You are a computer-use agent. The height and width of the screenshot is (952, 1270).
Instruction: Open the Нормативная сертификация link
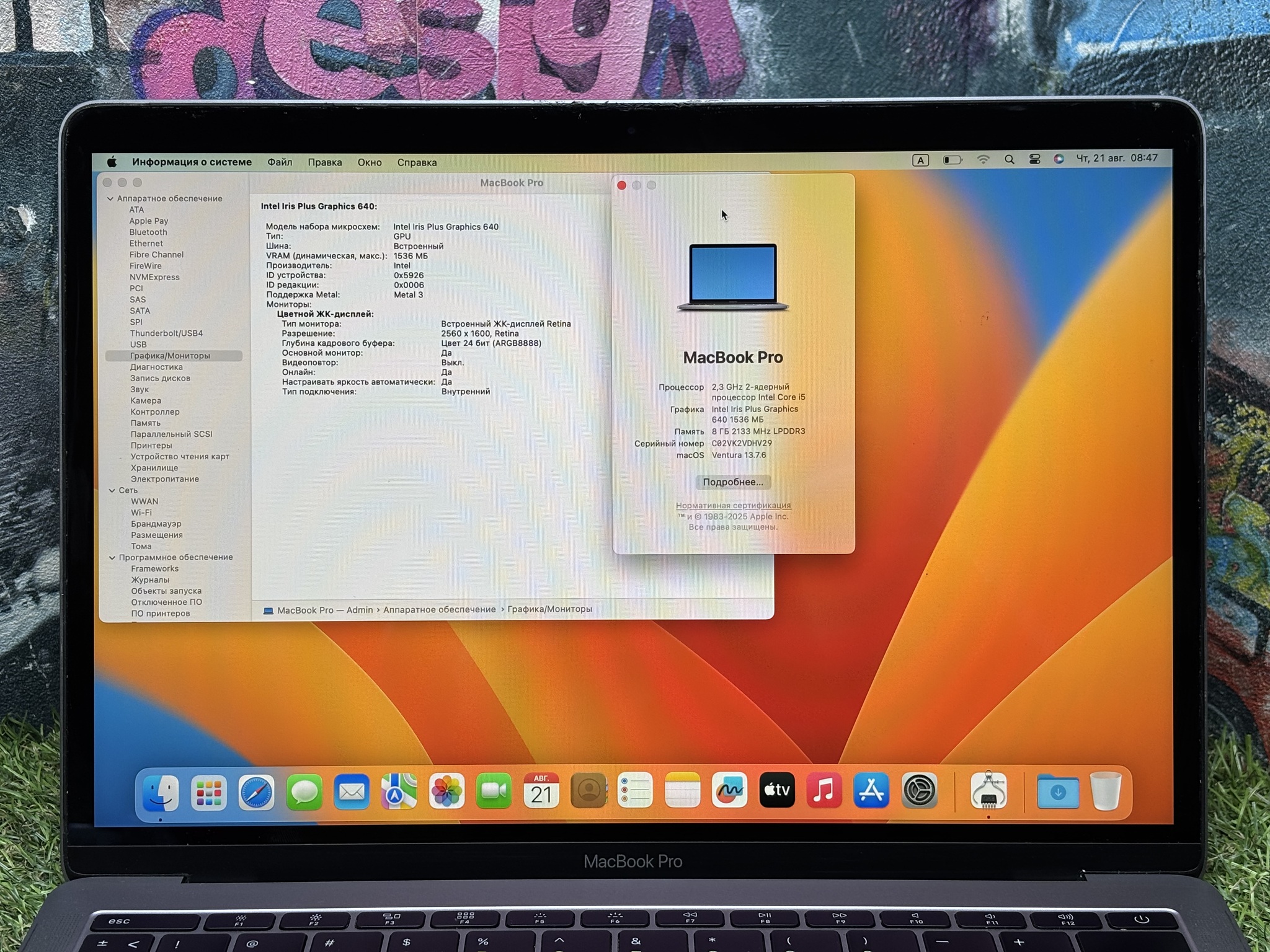pyautogui.click(x=733, y=505)
